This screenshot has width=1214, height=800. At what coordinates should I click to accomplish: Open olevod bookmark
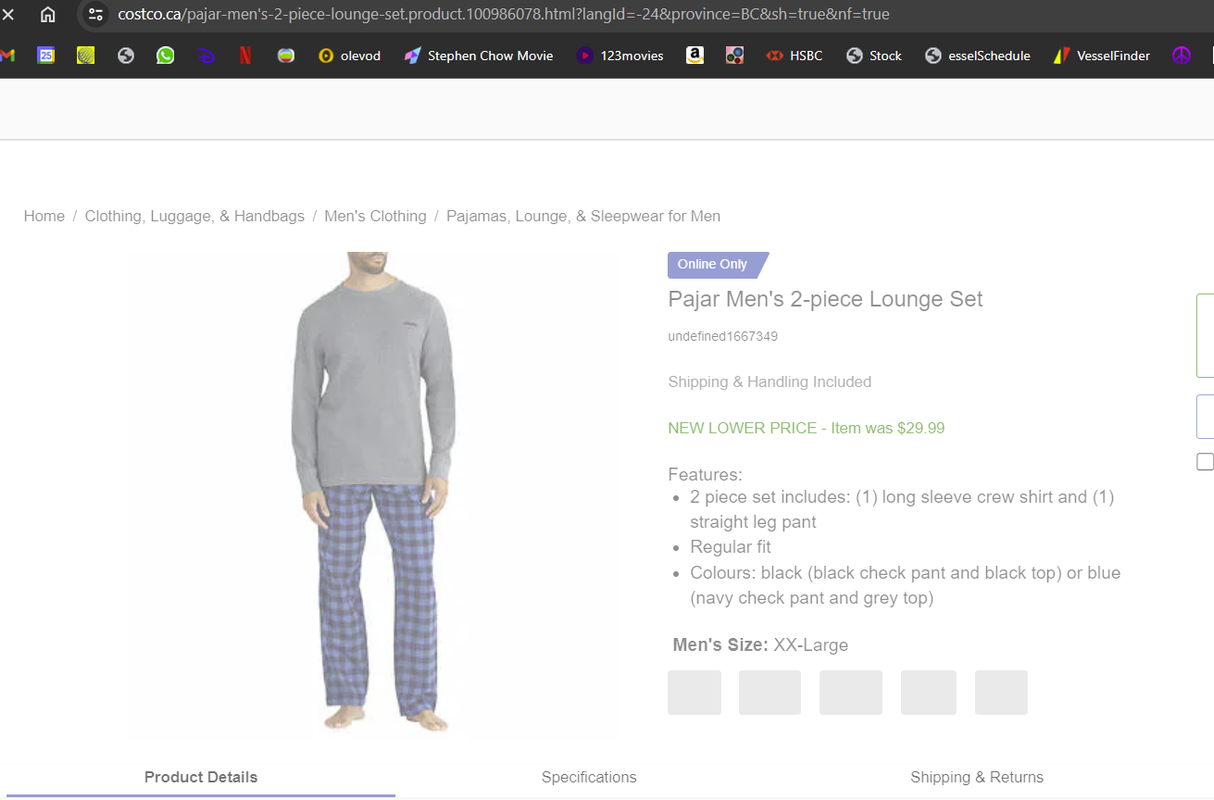pyautogui.click(x=350, y=56)
